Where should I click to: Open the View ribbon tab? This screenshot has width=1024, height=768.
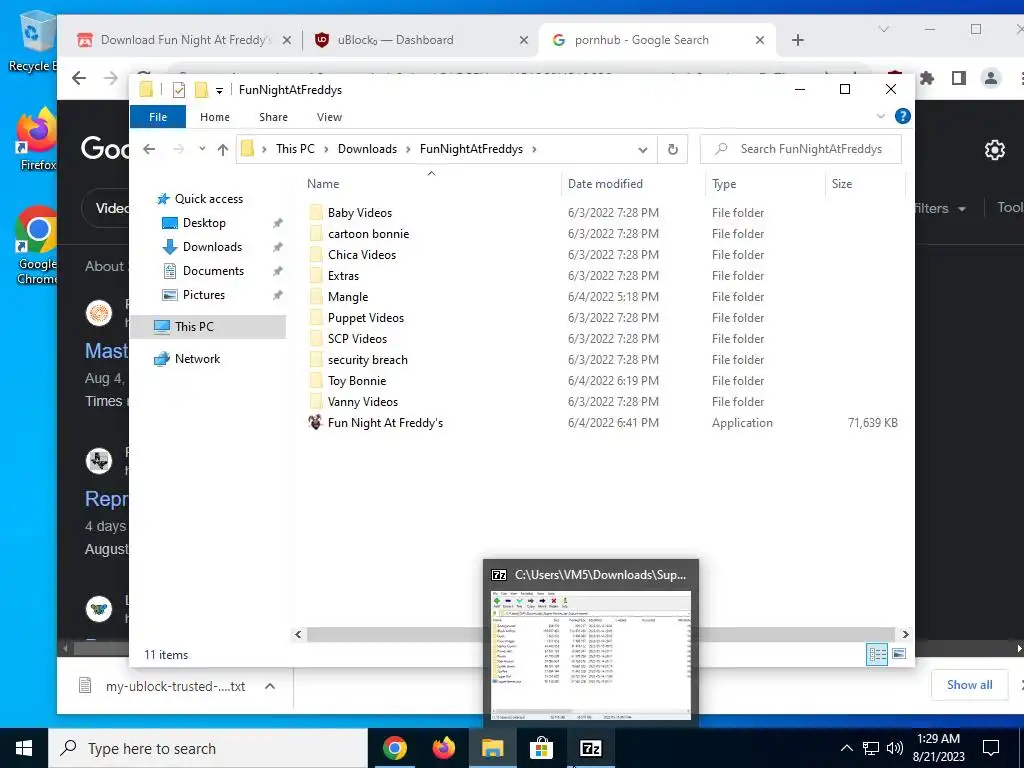tap(329, 117)
